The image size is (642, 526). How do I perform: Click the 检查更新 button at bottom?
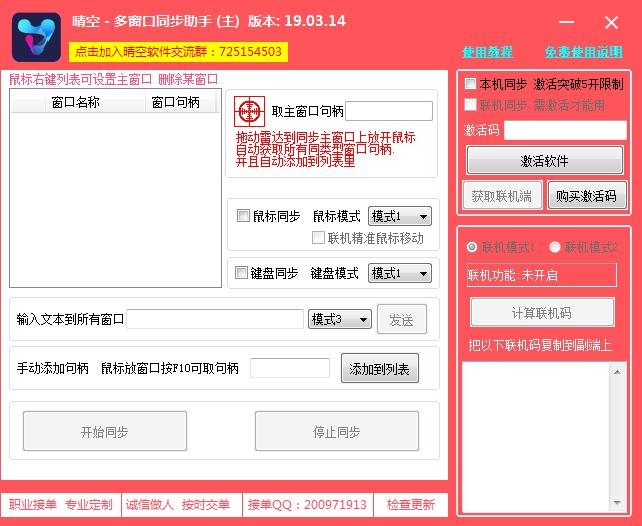(x=411, y=505)
